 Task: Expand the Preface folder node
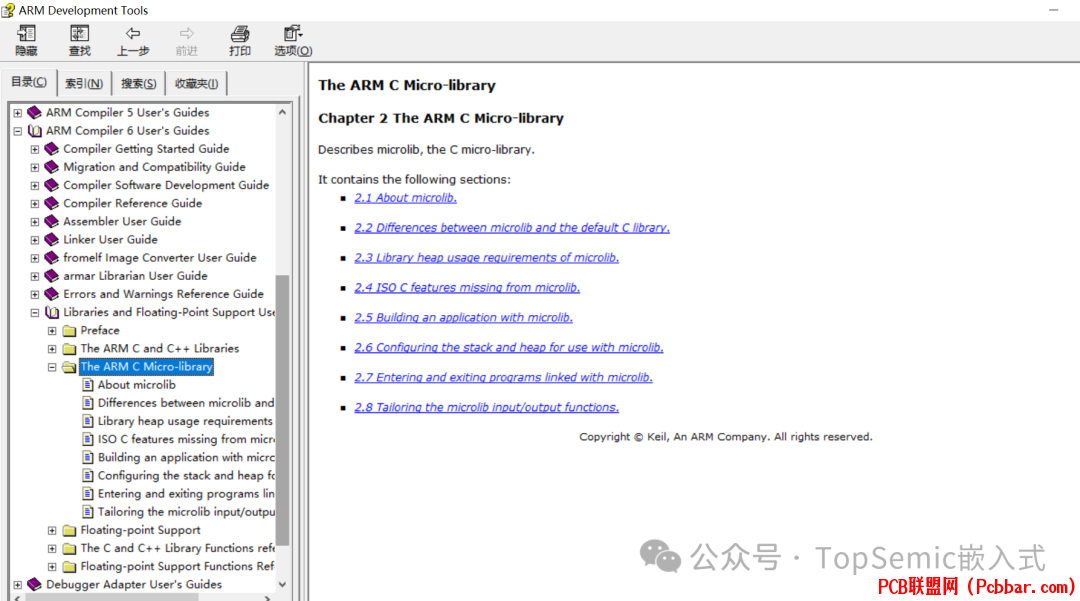click(52, 330)
